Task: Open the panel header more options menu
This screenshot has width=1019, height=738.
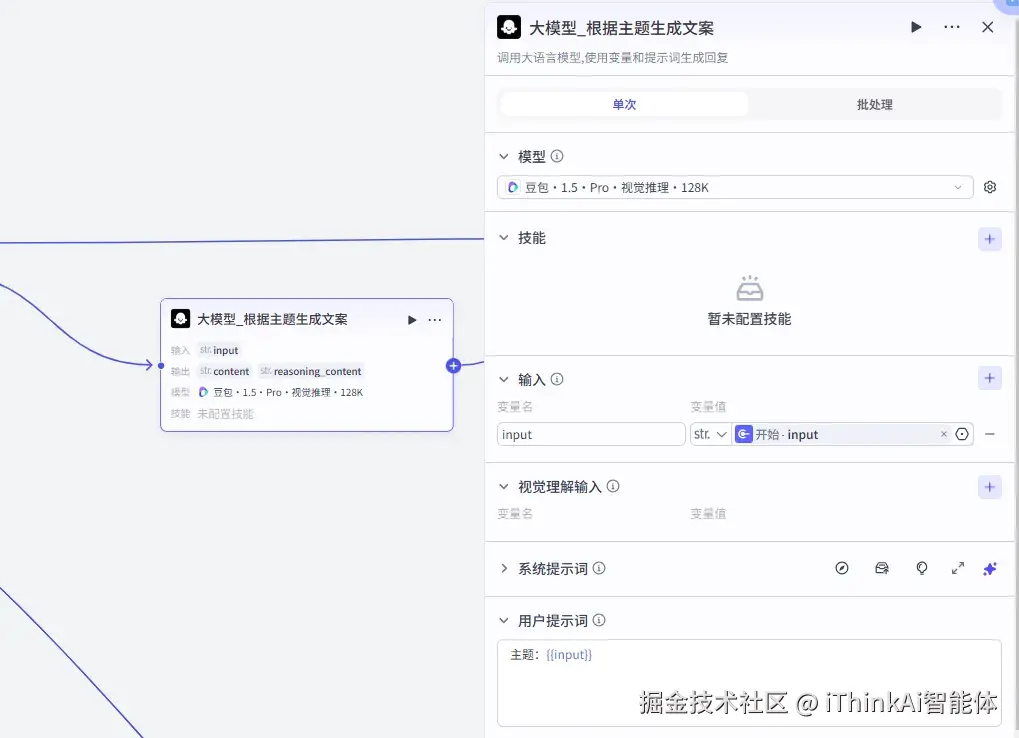Action: [951, 27]
